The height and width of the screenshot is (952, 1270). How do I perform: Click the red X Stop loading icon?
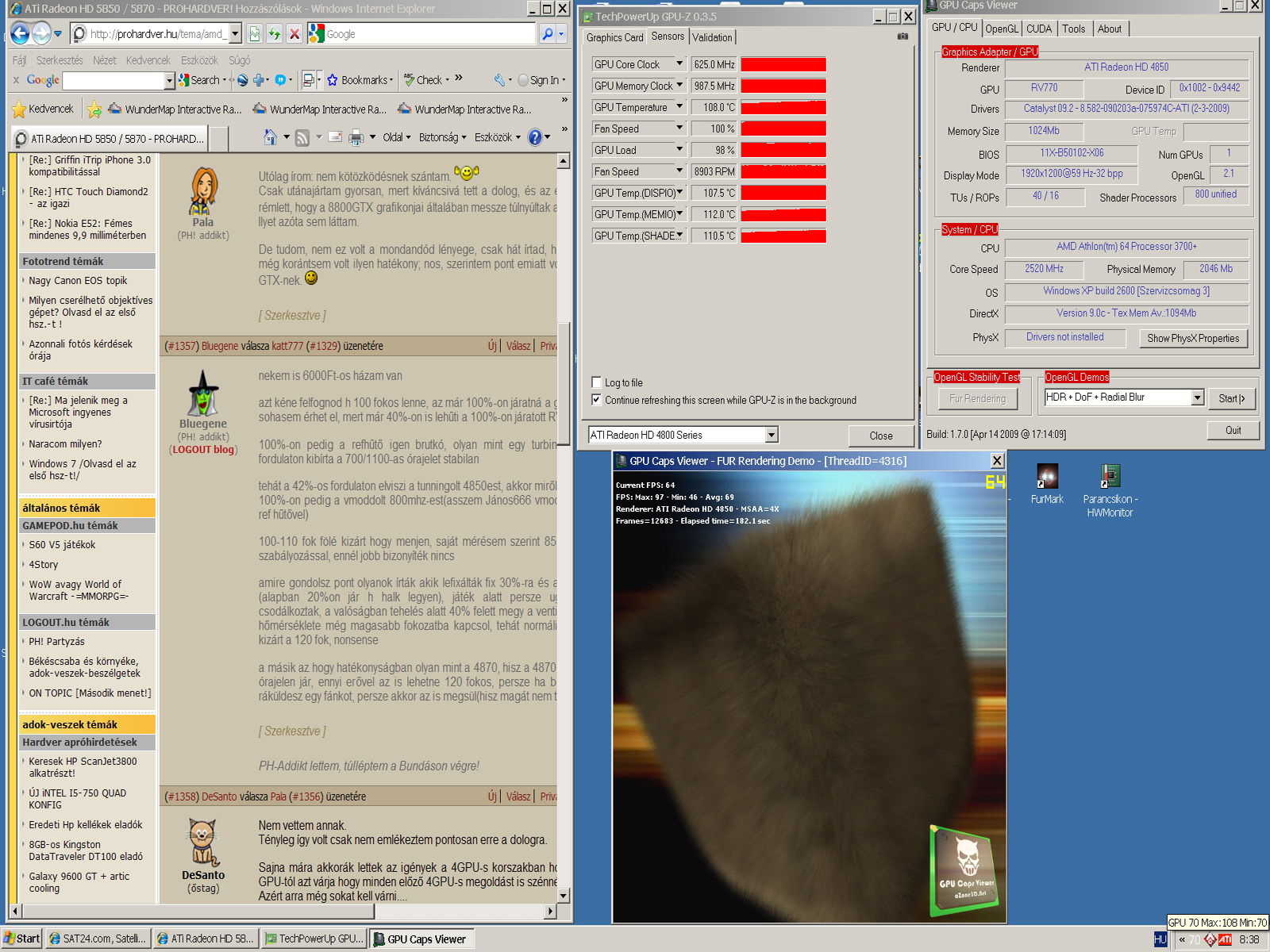click(294, 33)
